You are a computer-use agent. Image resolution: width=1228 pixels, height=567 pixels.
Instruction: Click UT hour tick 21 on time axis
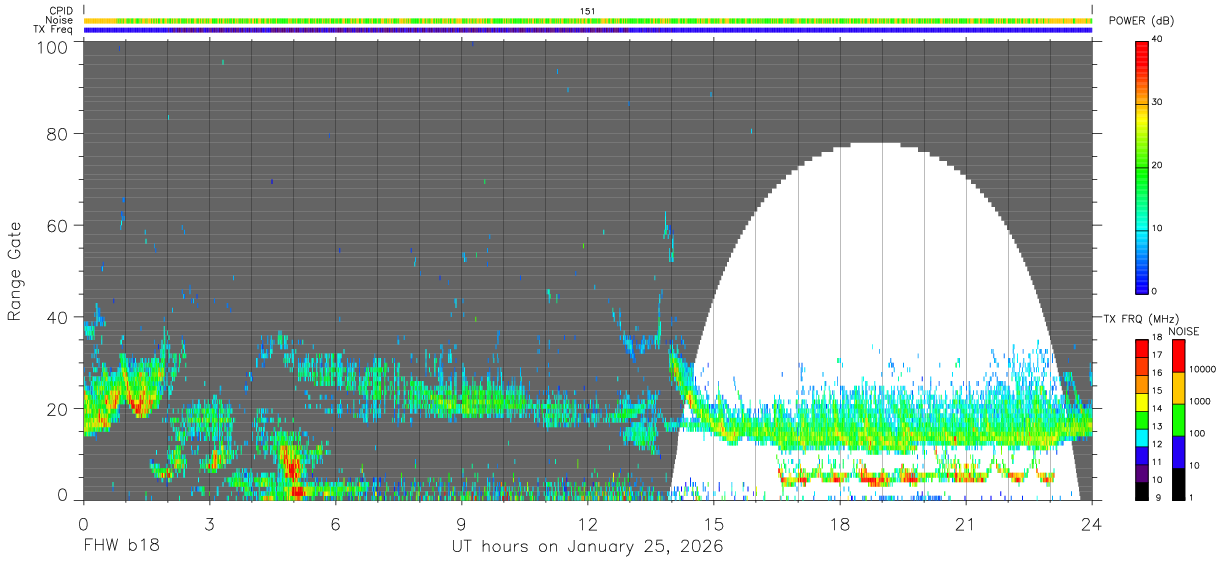[x=965, y=522]
